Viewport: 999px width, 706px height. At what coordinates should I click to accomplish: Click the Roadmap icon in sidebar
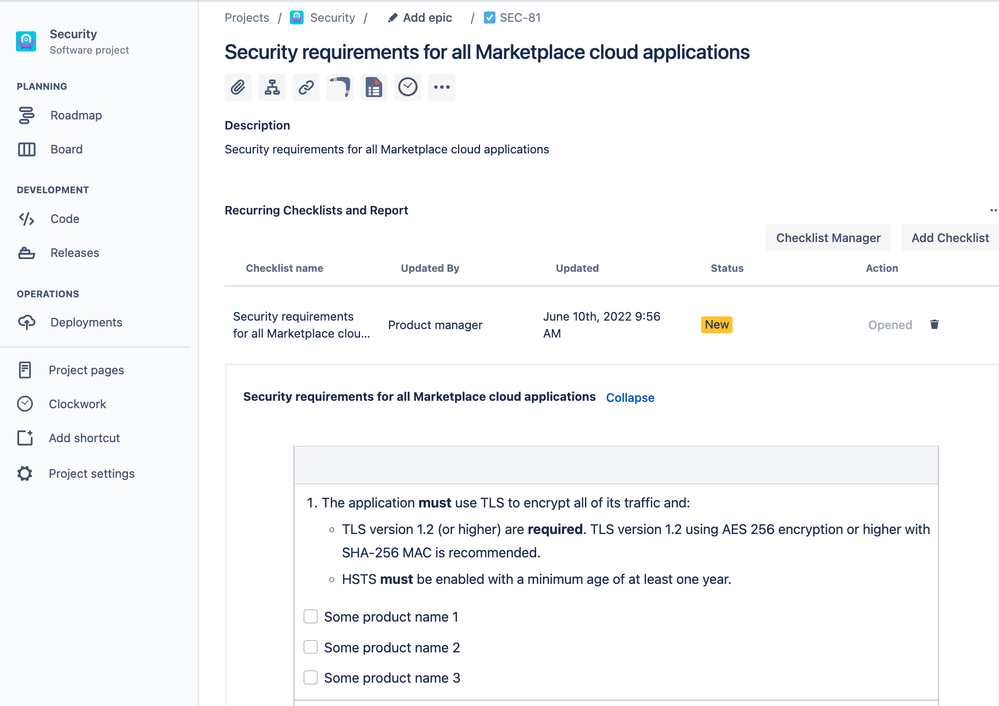point(26,115)
